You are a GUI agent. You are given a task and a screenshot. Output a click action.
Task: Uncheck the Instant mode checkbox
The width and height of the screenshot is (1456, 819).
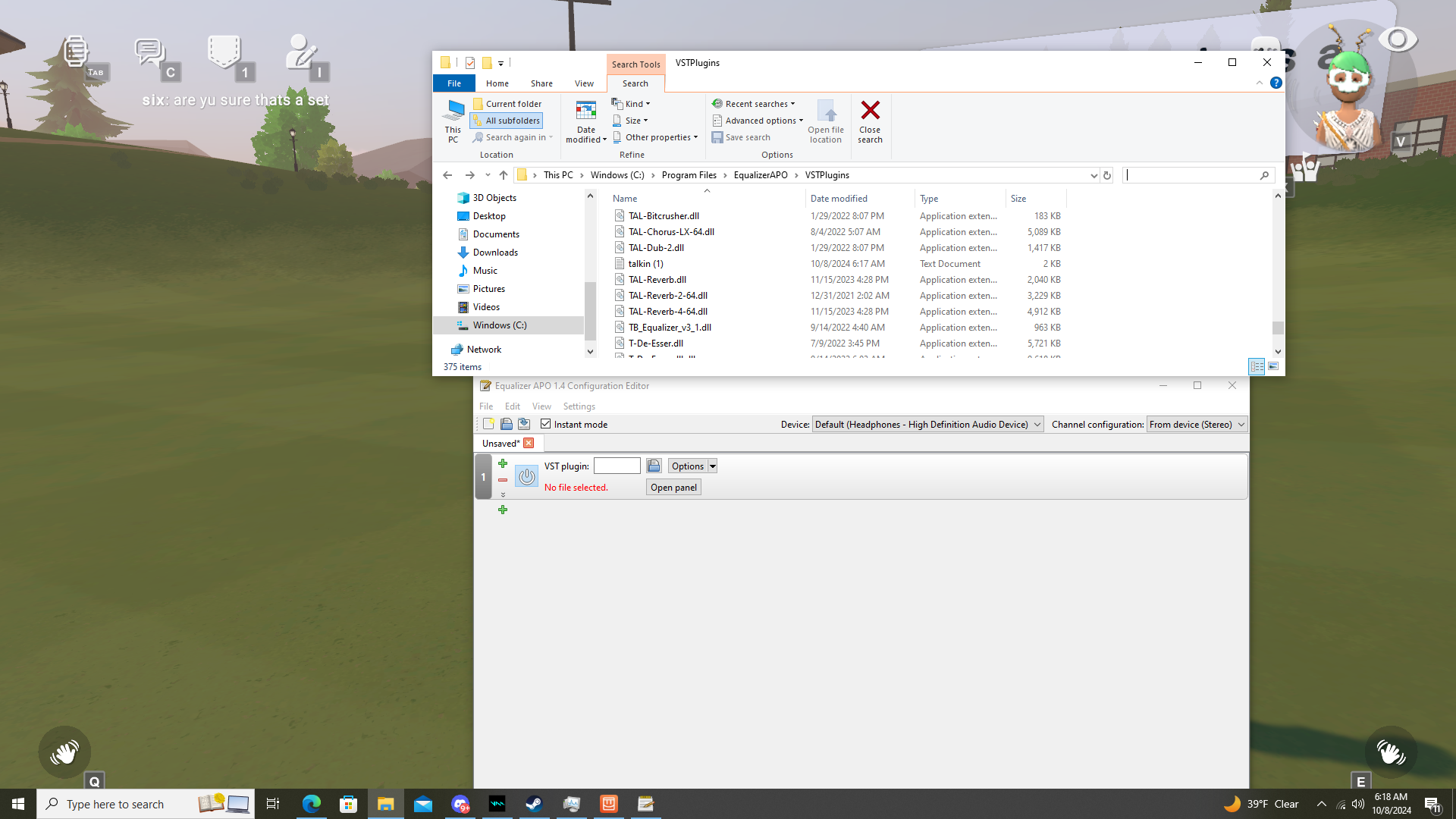pyautogui.click(x=545, y=424)
